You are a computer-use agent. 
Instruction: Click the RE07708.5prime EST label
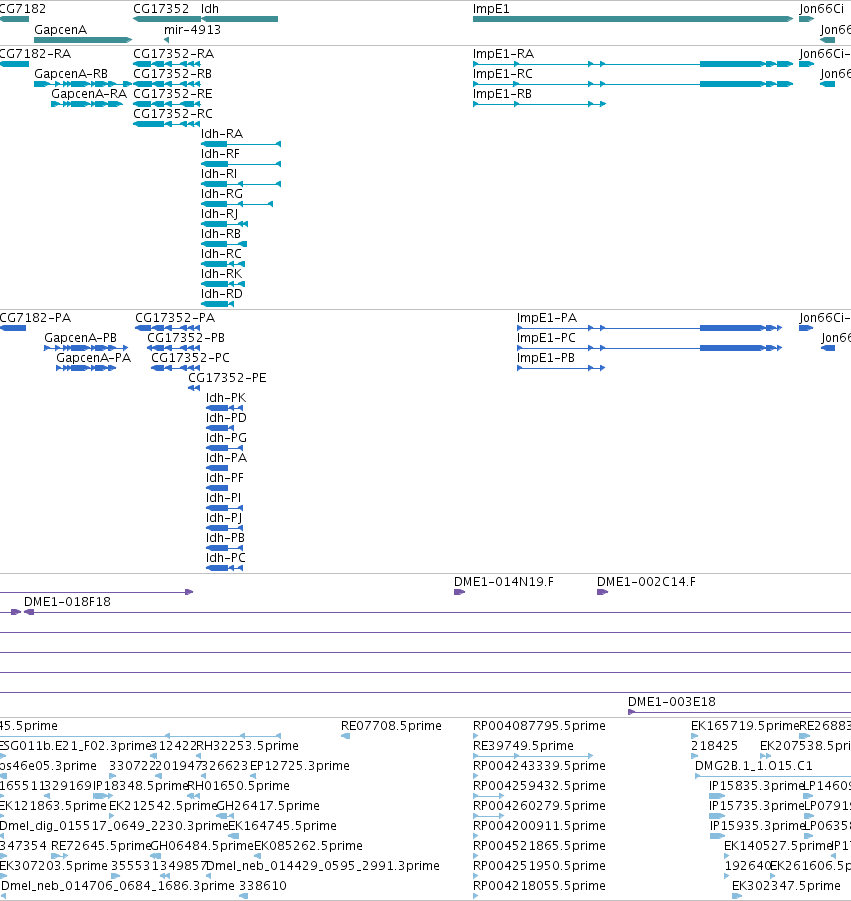tap(391, 726)
